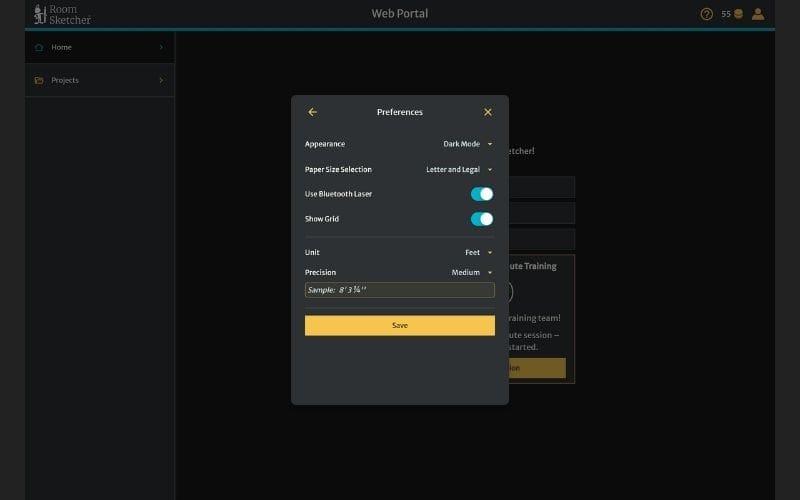800x500 pixels.
Task: Click the yellow Save button
Action: click(x=399, y=326)
